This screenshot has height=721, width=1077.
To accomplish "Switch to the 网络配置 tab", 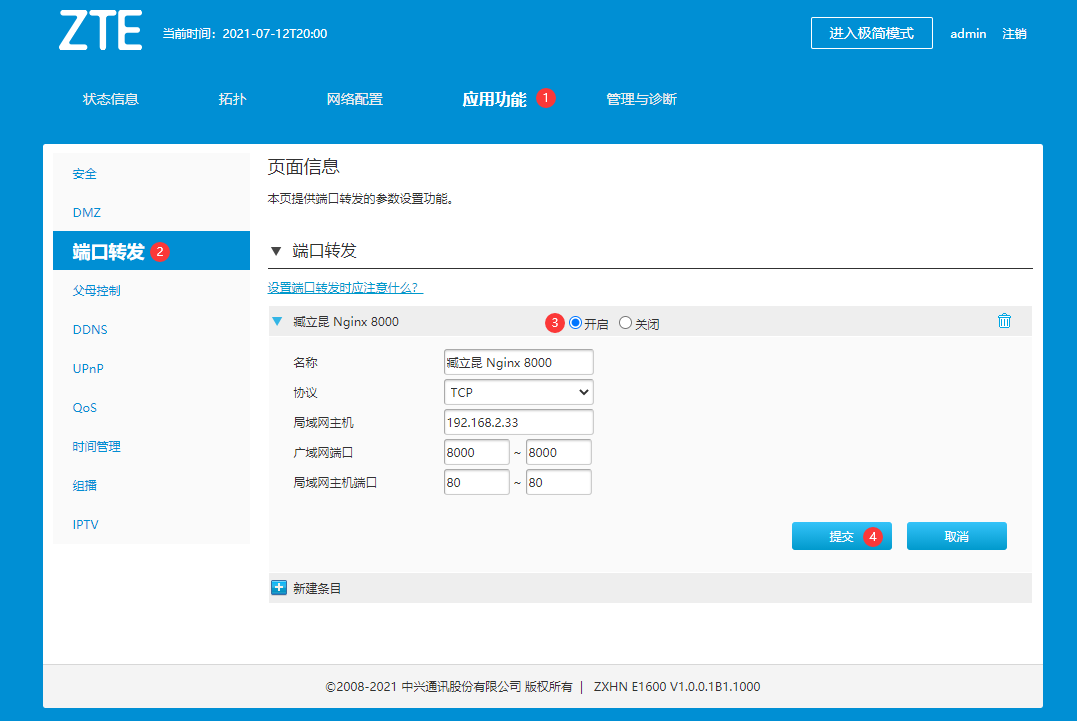I will 354,99.
